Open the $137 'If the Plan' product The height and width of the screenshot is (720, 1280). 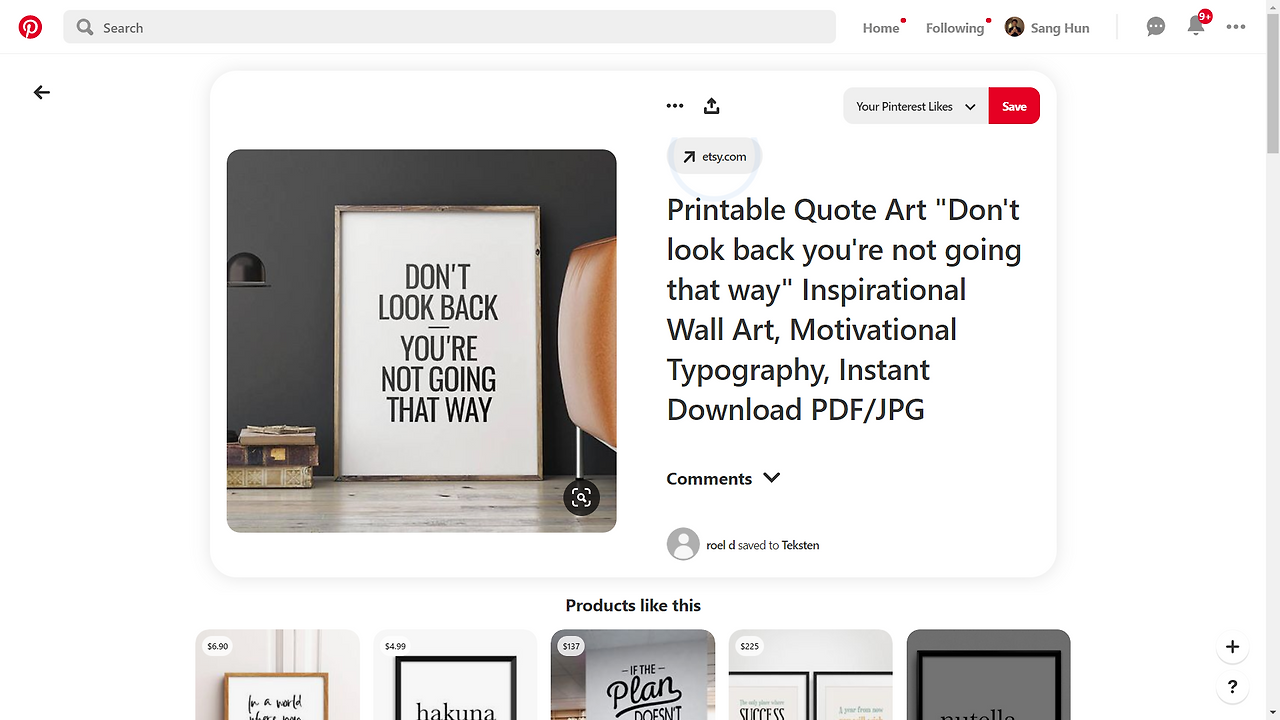(633, 675)
